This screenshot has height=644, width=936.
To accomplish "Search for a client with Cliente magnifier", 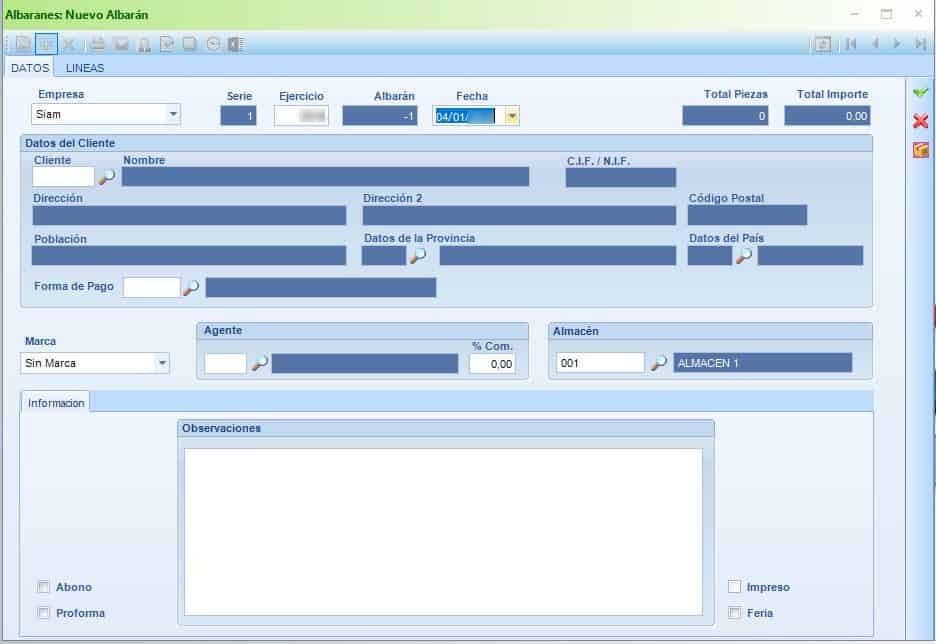I will (x=107, y=177).
